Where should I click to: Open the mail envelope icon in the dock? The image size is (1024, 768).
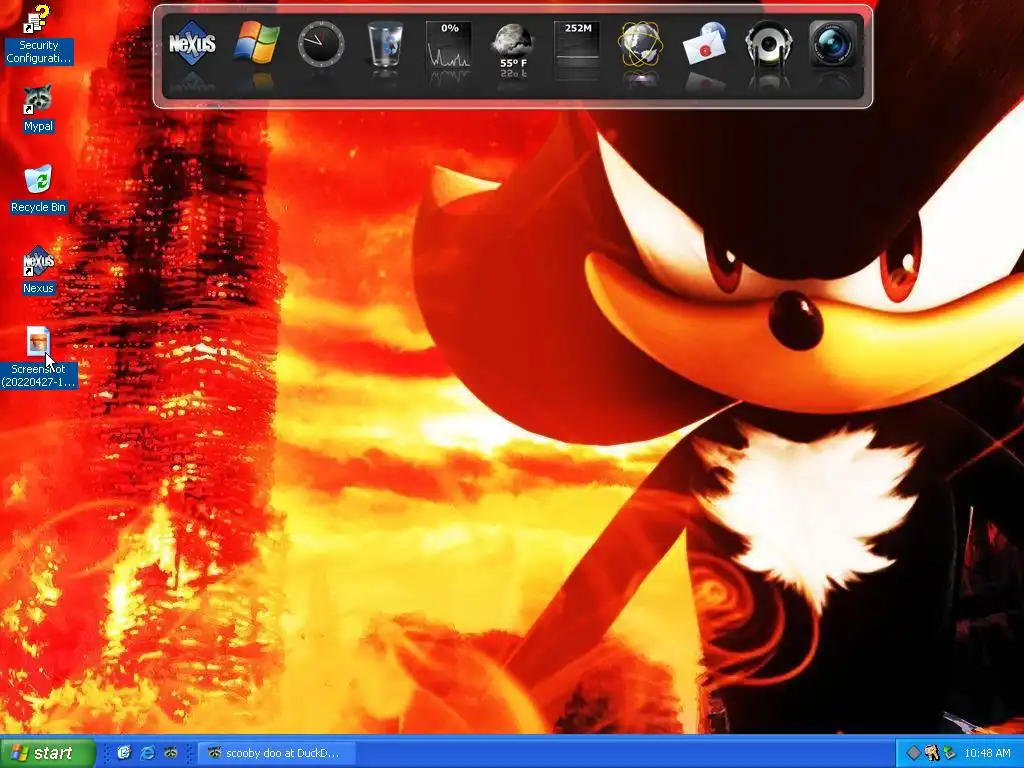pos(705,43)
